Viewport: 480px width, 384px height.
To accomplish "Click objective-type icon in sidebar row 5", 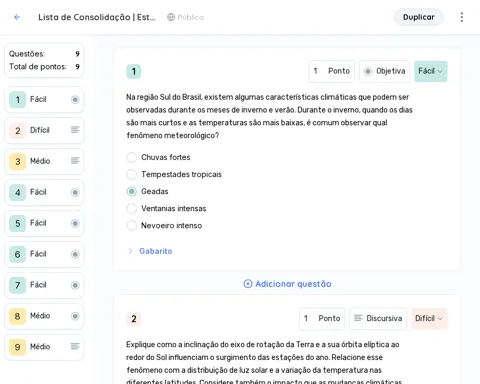I will (75, 223).
